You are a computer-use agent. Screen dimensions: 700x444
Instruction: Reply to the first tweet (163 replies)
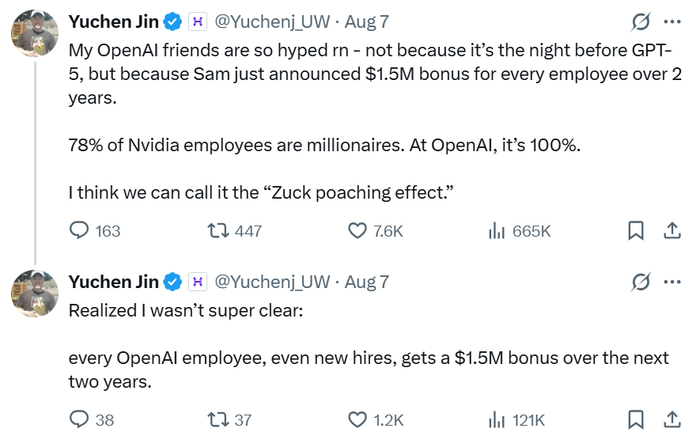[x=80, y=231]
